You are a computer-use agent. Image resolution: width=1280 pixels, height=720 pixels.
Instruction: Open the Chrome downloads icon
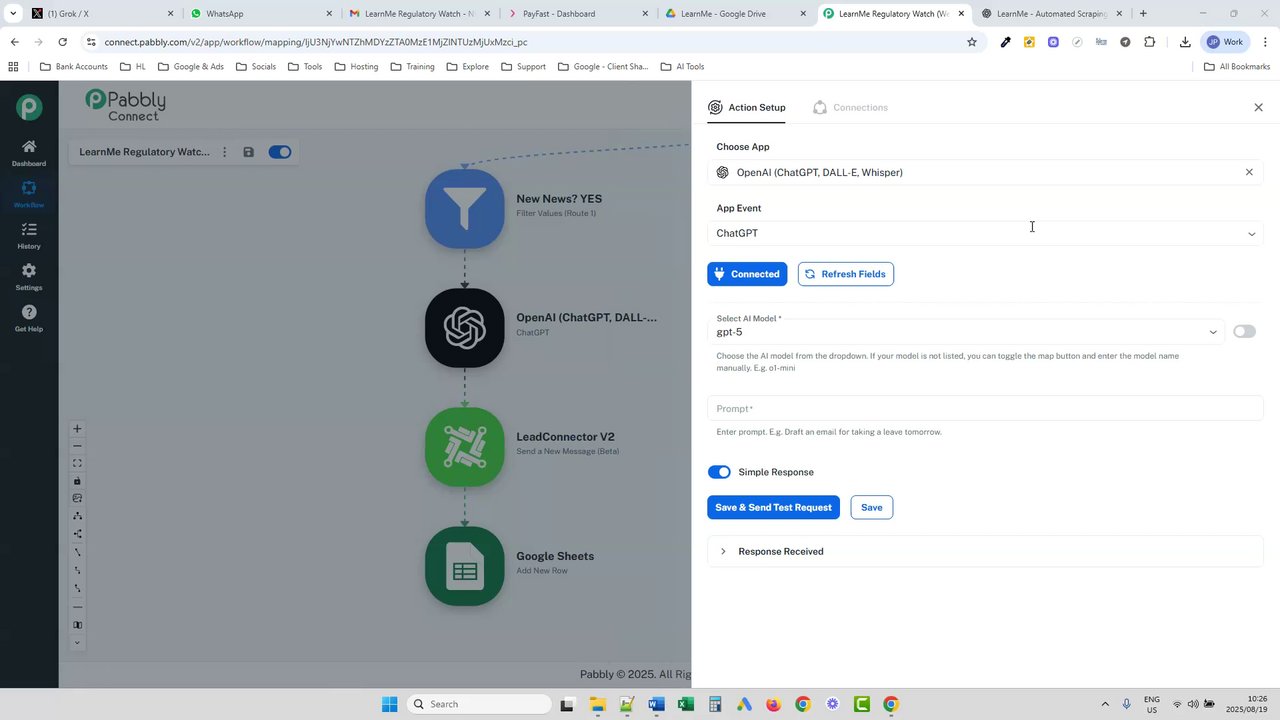click(x=1185, y=42)
